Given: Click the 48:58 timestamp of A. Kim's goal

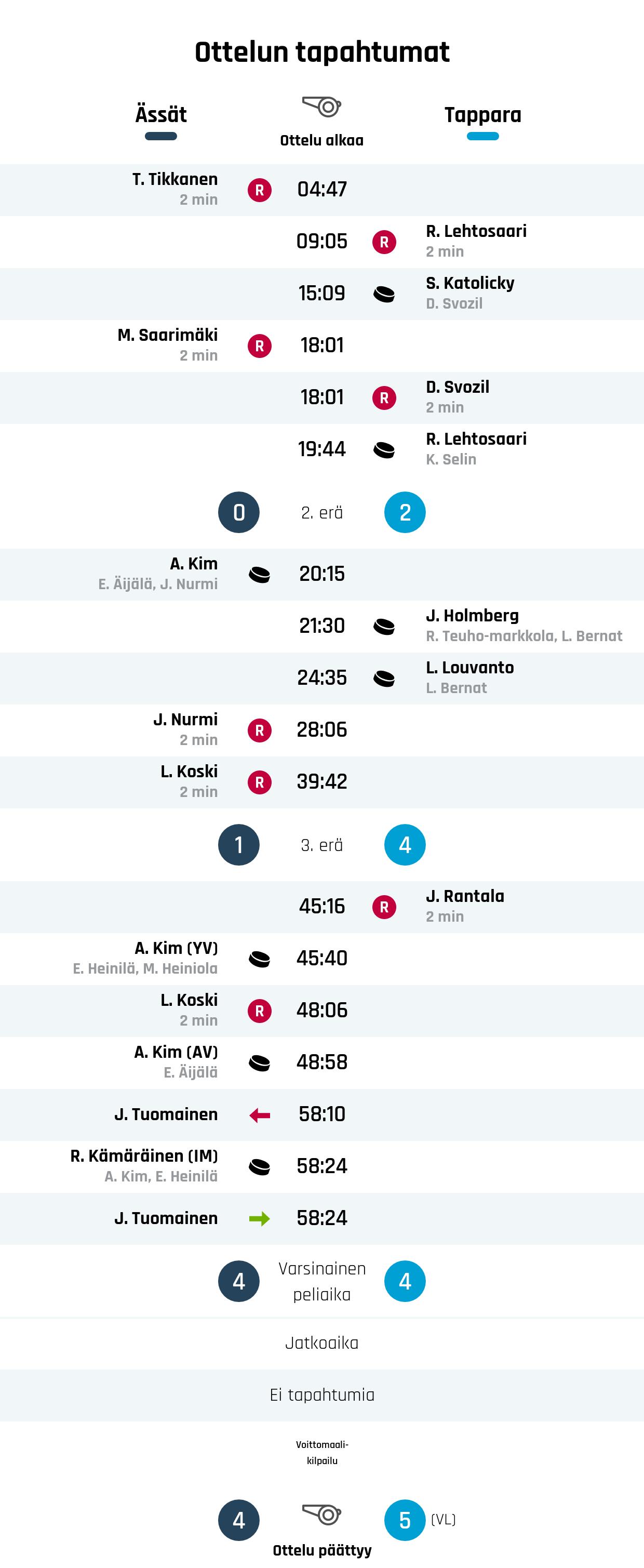Looking at the screenshot, I should 321,1062.
